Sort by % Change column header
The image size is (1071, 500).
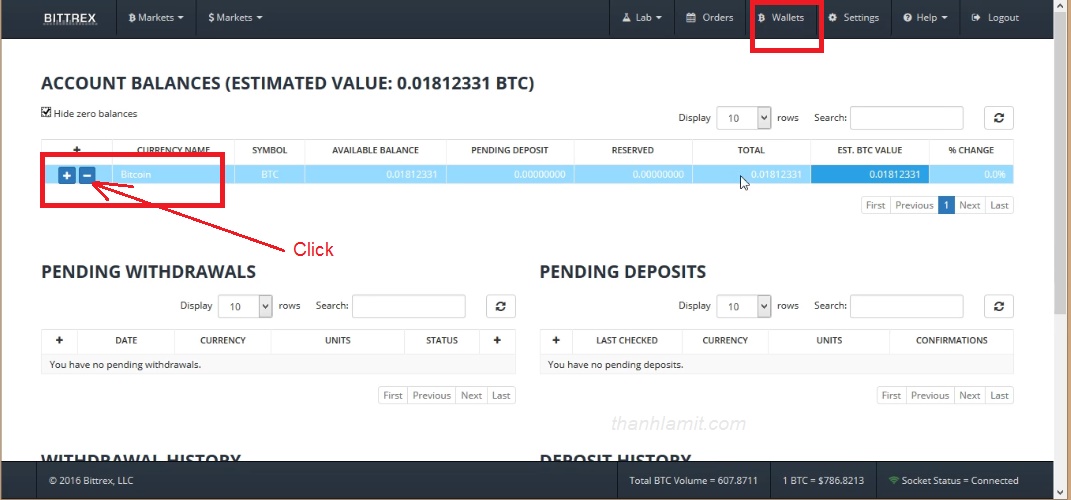coord(971,150)
